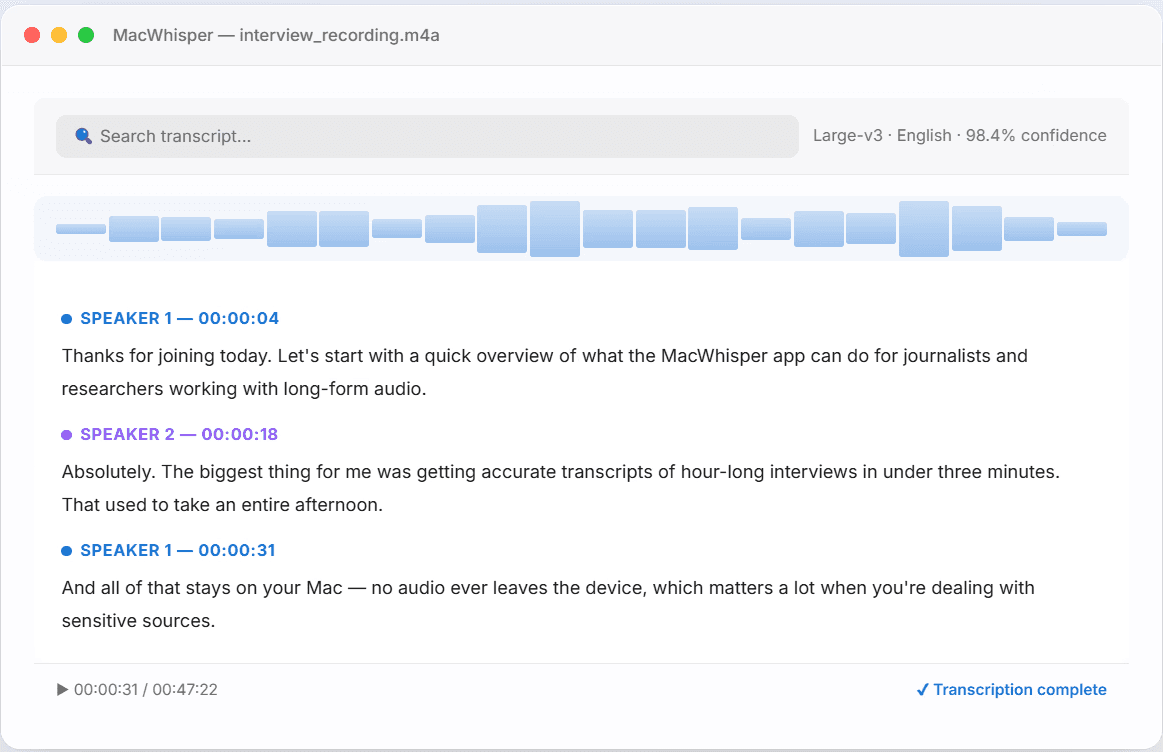The width and height of the screenshot is (1163, 752).
Task: Click the blue dot beside SPEAKER 1 00:00:31
Action: [66, 551]
